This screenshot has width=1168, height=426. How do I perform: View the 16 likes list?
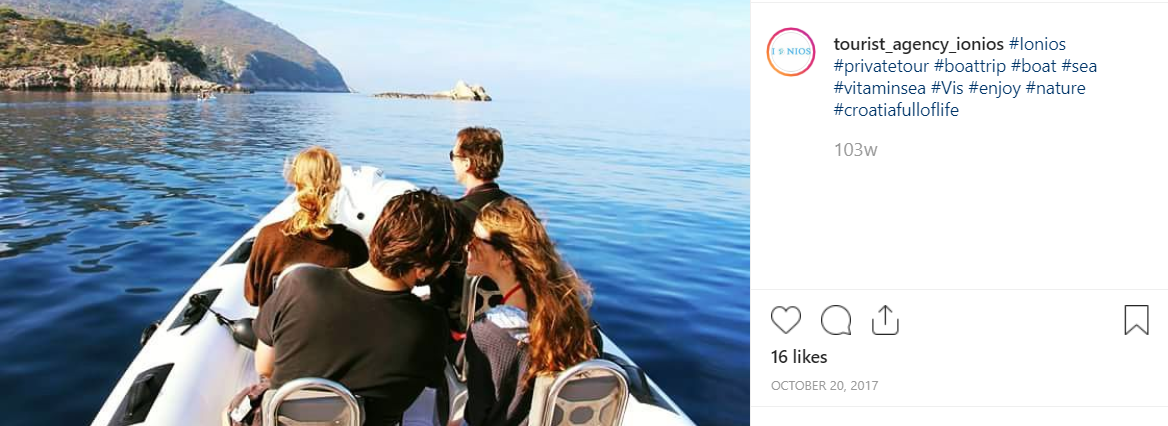point(799,357)
